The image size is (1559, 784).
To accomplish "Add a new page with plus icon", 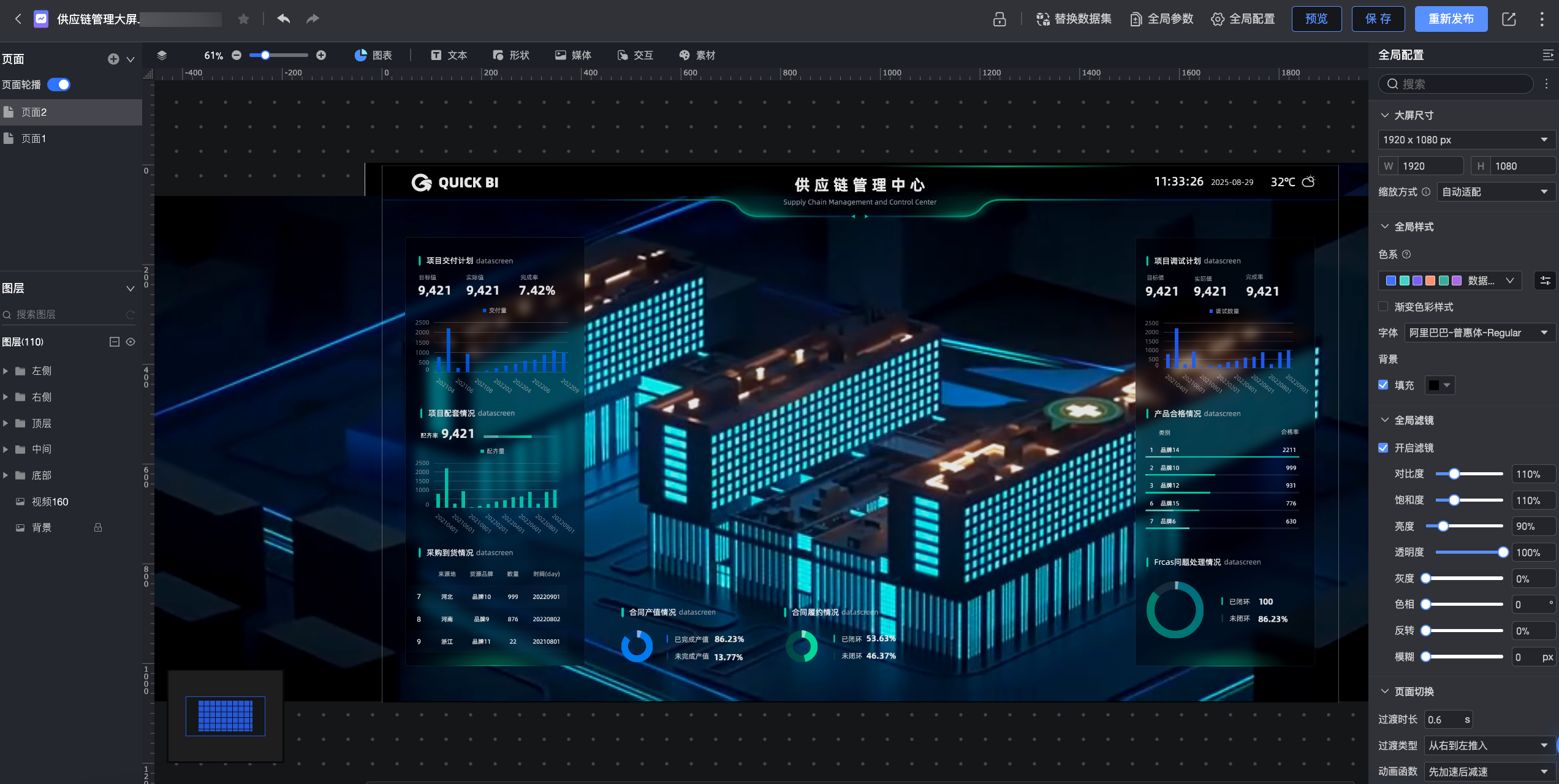I will pos(113,59).
